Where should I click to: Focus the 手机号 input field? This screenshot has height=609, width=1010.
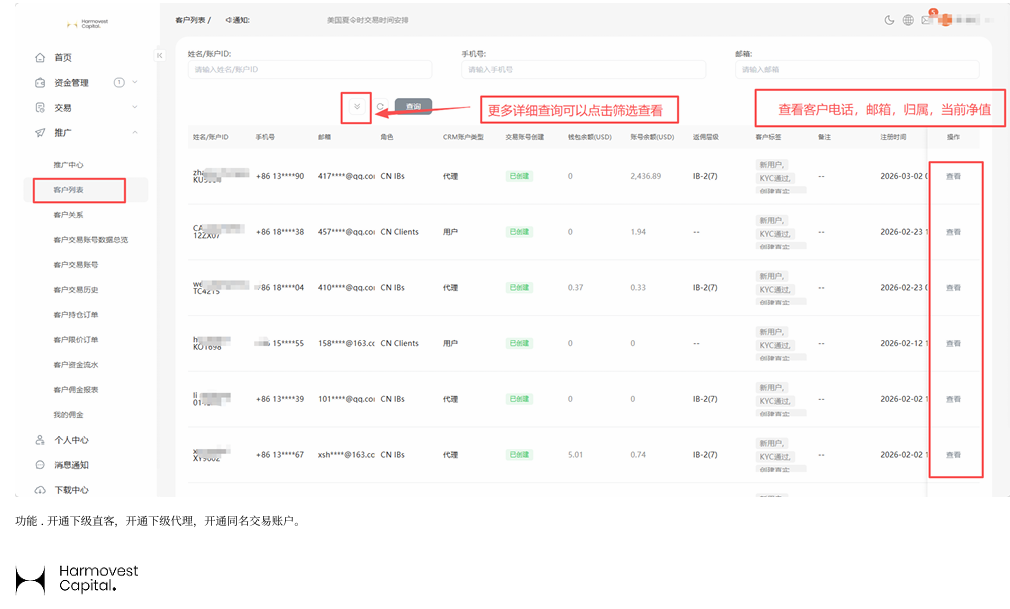point(584,70)
